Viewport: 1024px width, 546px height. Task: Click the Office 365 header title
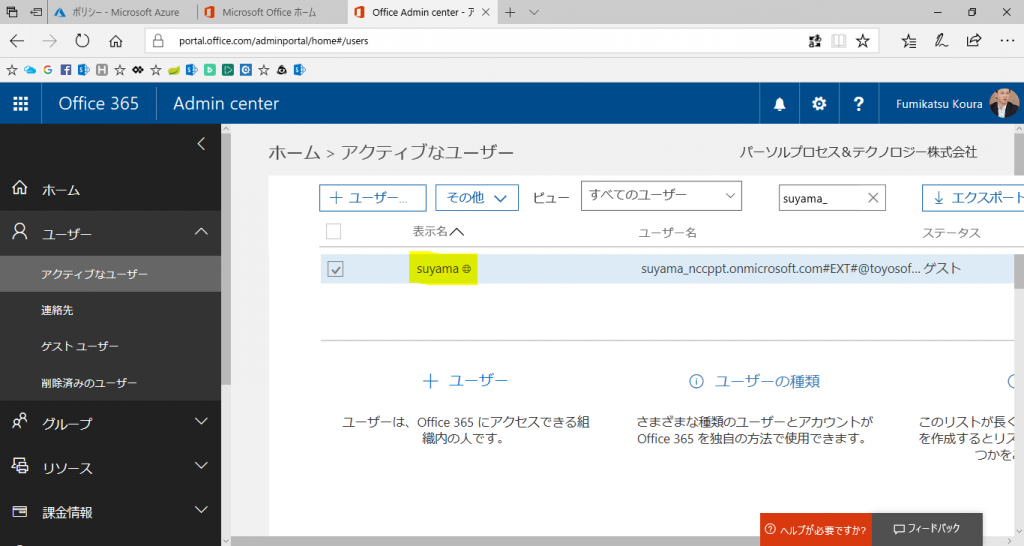[99, 104]
